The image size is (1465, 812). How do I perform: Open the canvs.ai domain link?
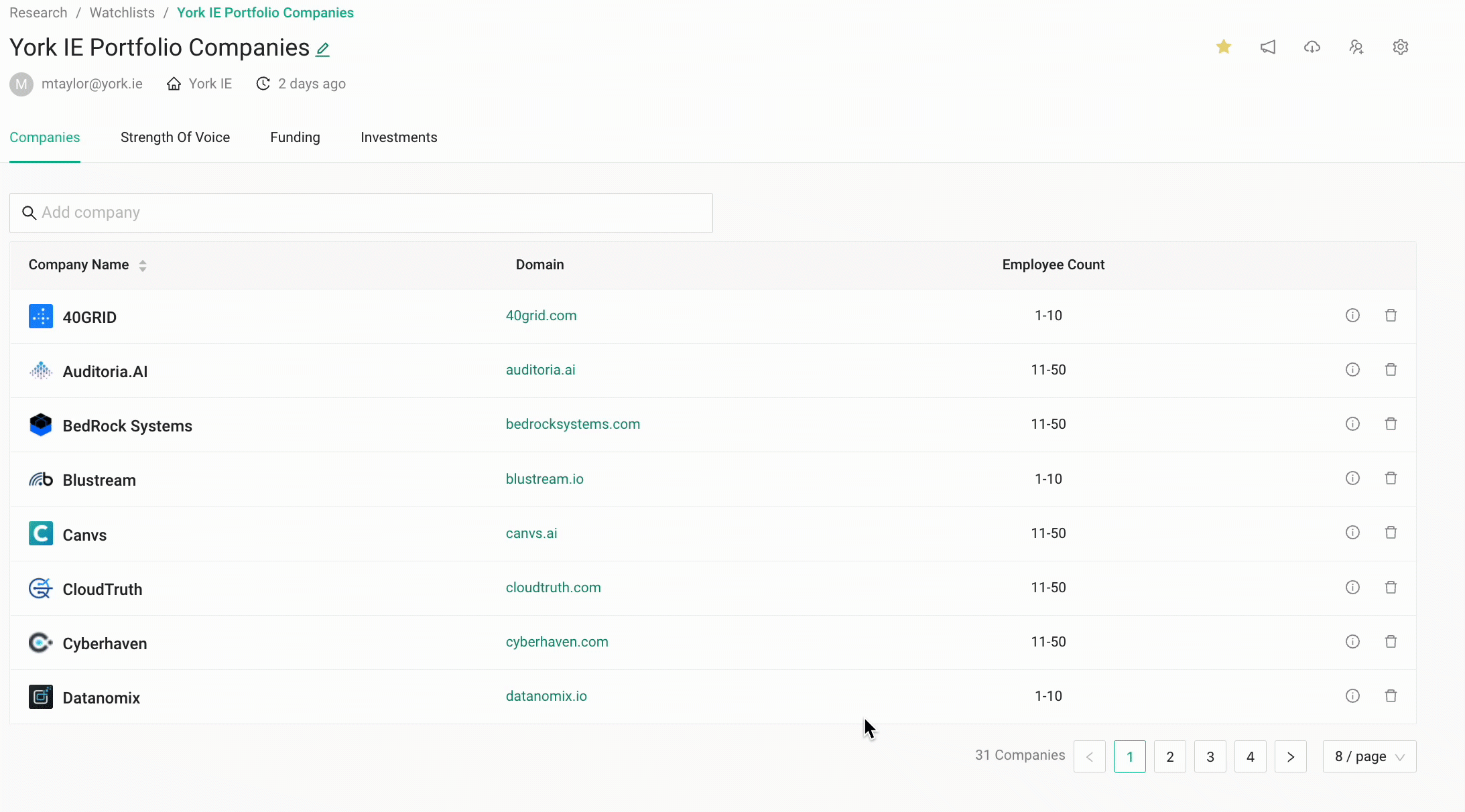531,533
